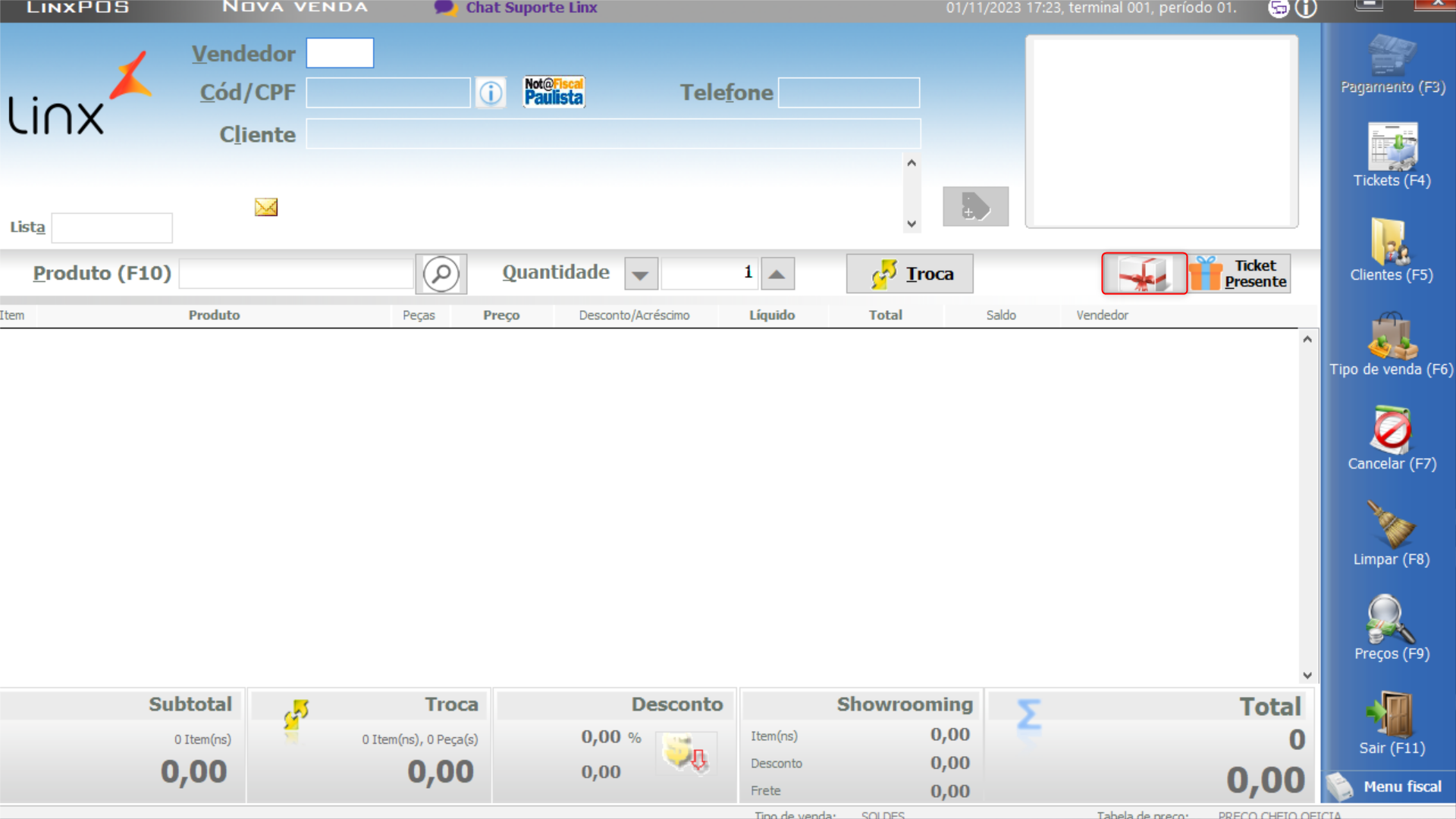Image resolution: width=1456 pixels, height=819 pixels.
Task: Increase Quantidade with up arrow
Action: (777, 274)
